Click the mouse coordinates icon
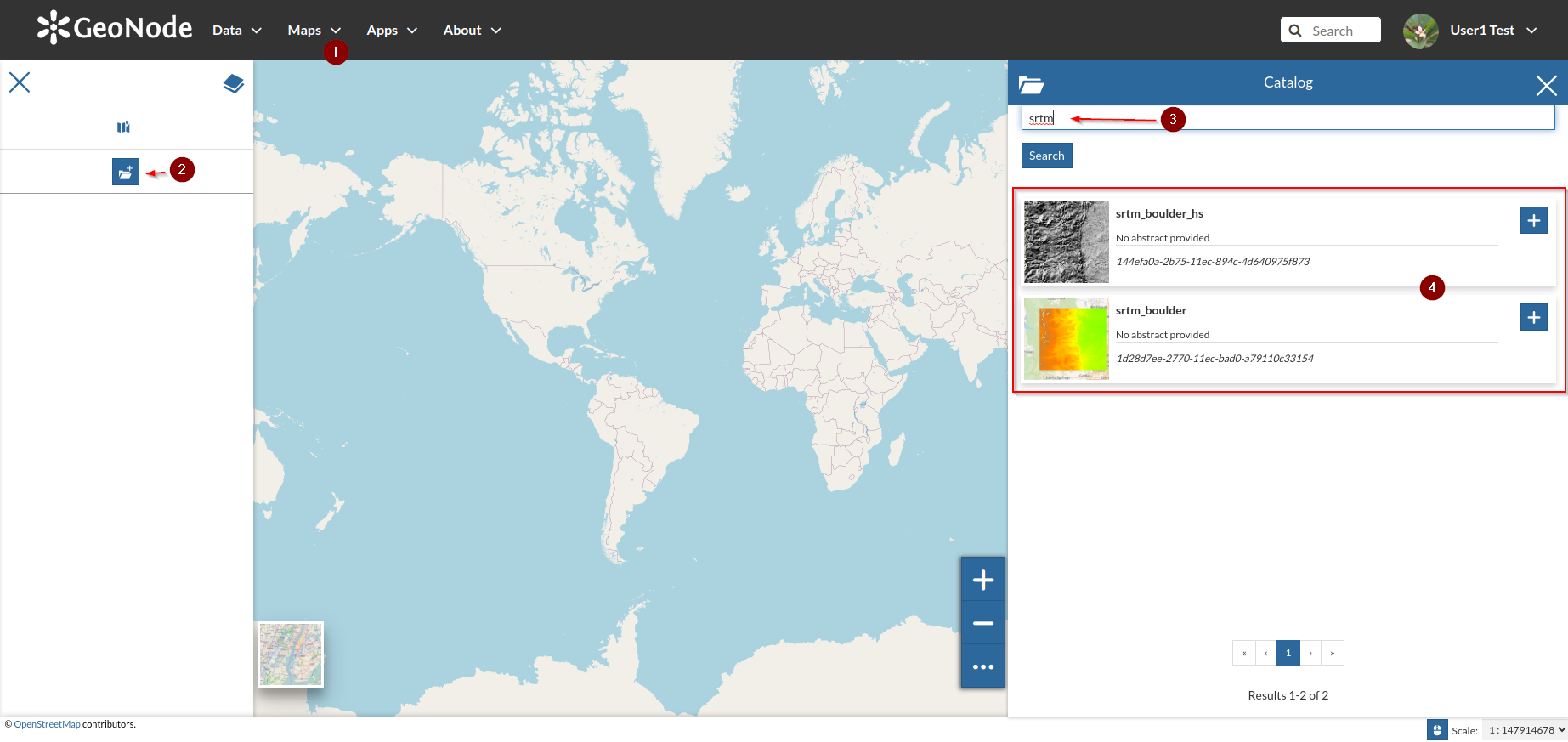Image resolution: width=1568 pixels, height=742 pixels. tap(1437, 730)
